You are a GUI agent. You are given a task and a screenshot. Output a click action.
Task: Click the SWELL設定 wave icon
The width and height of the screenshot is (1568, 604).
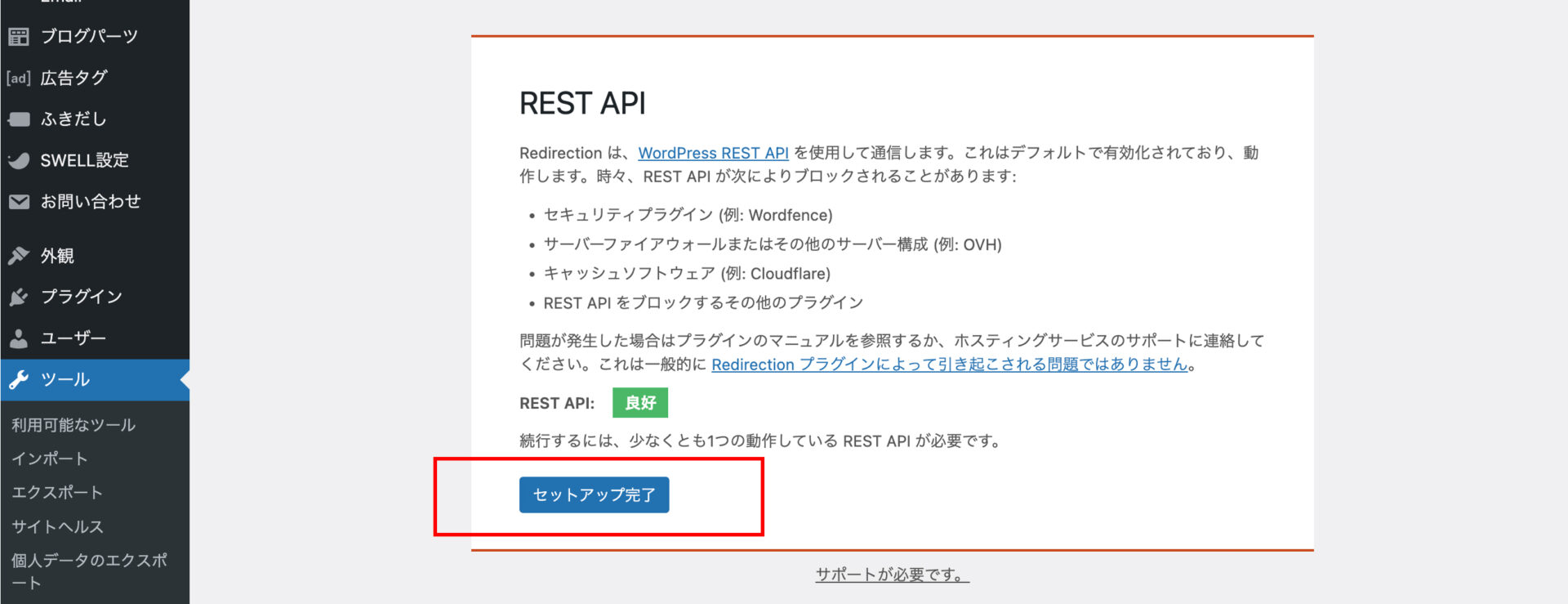[19, 160]
